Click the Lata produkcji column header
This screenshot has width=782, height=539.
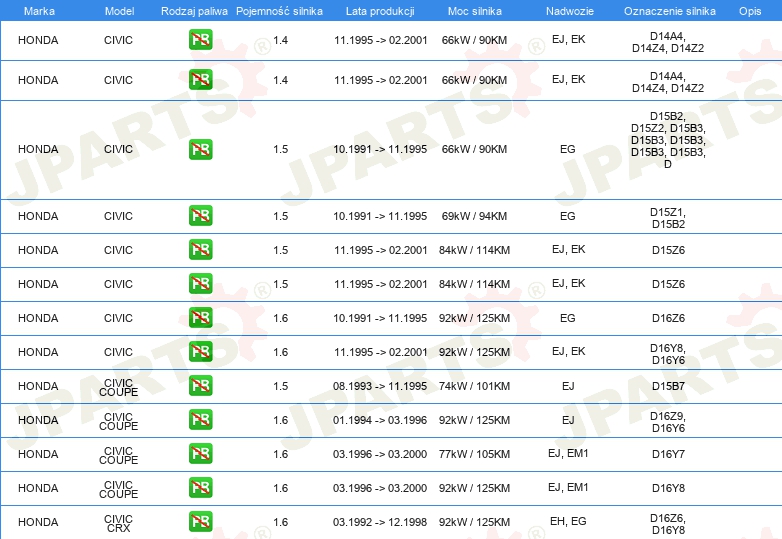380,11
